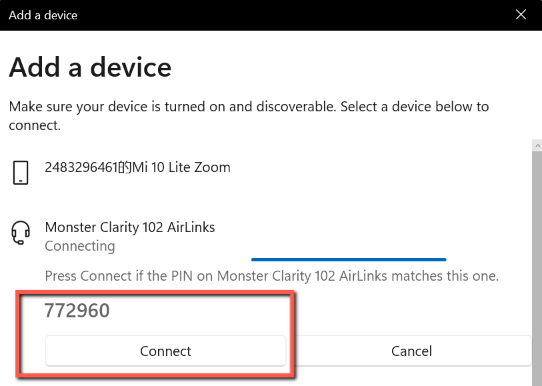This screenshot has width=542, height=386.
Task: Select the 2483296461 Mi 10 Lite Zoom device name
Action: pos(138,167)
